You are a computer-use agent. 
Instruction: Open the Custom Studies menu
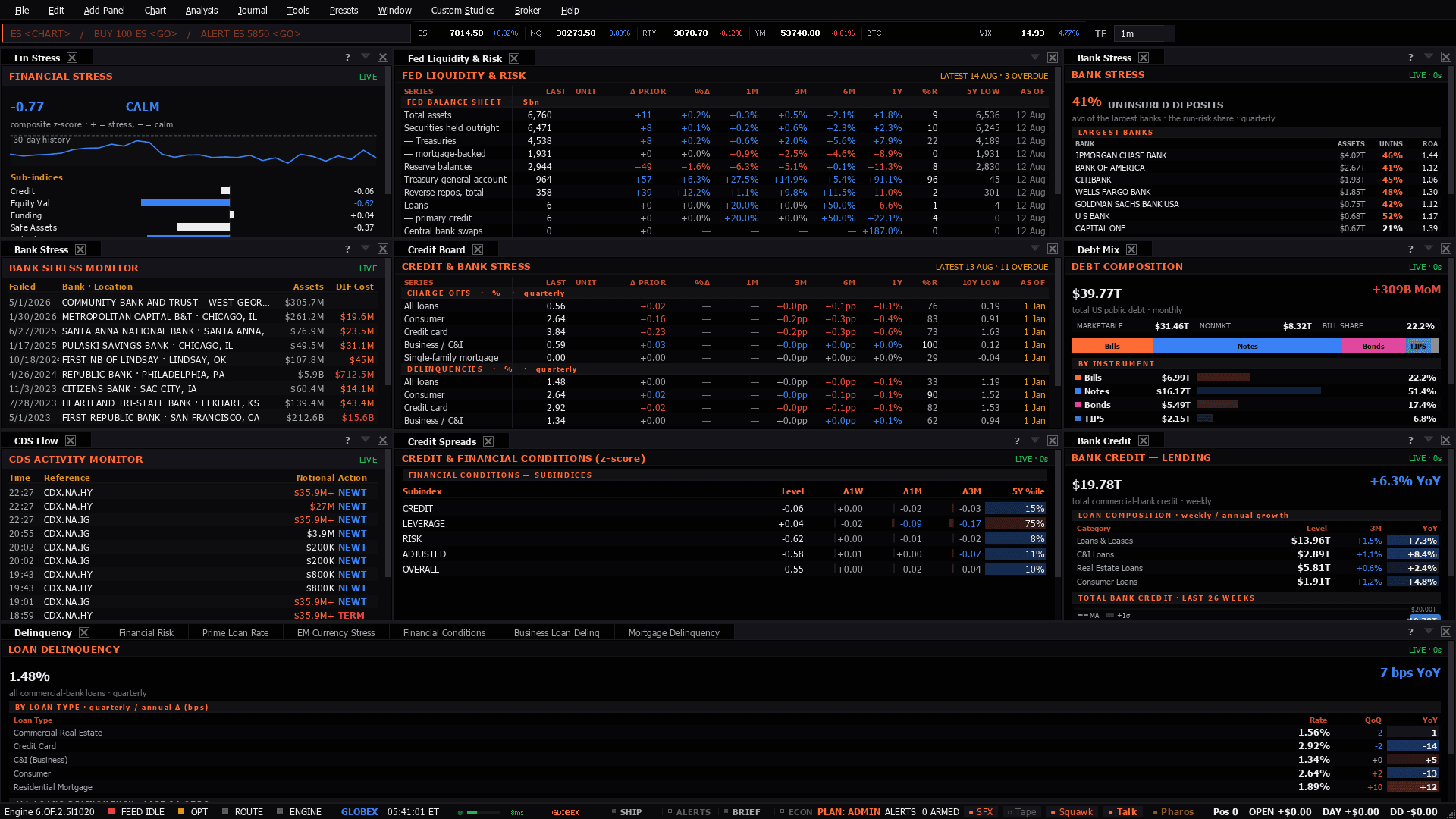463,10
